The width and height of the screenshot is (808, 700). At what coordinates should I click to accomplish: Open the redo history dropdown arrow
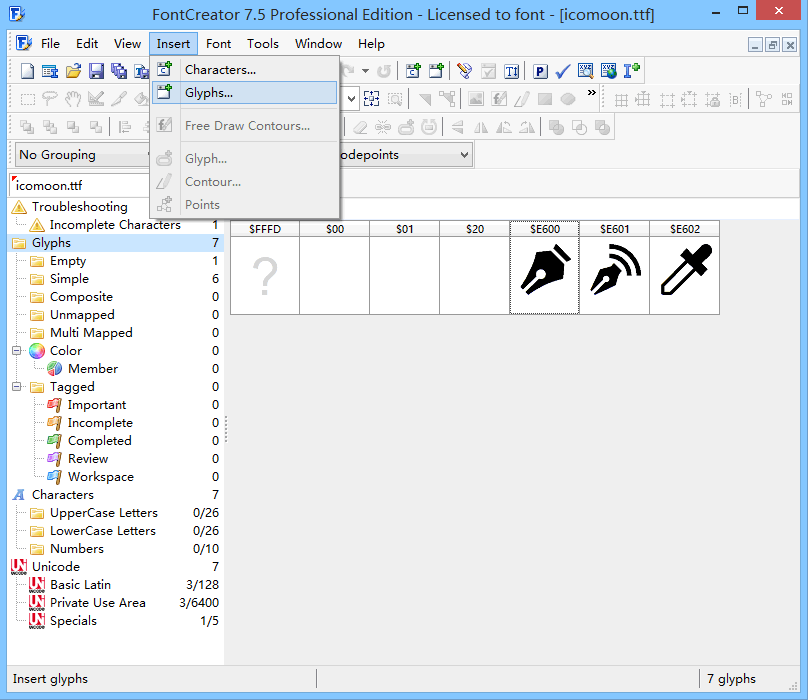(x=365, y=71)
